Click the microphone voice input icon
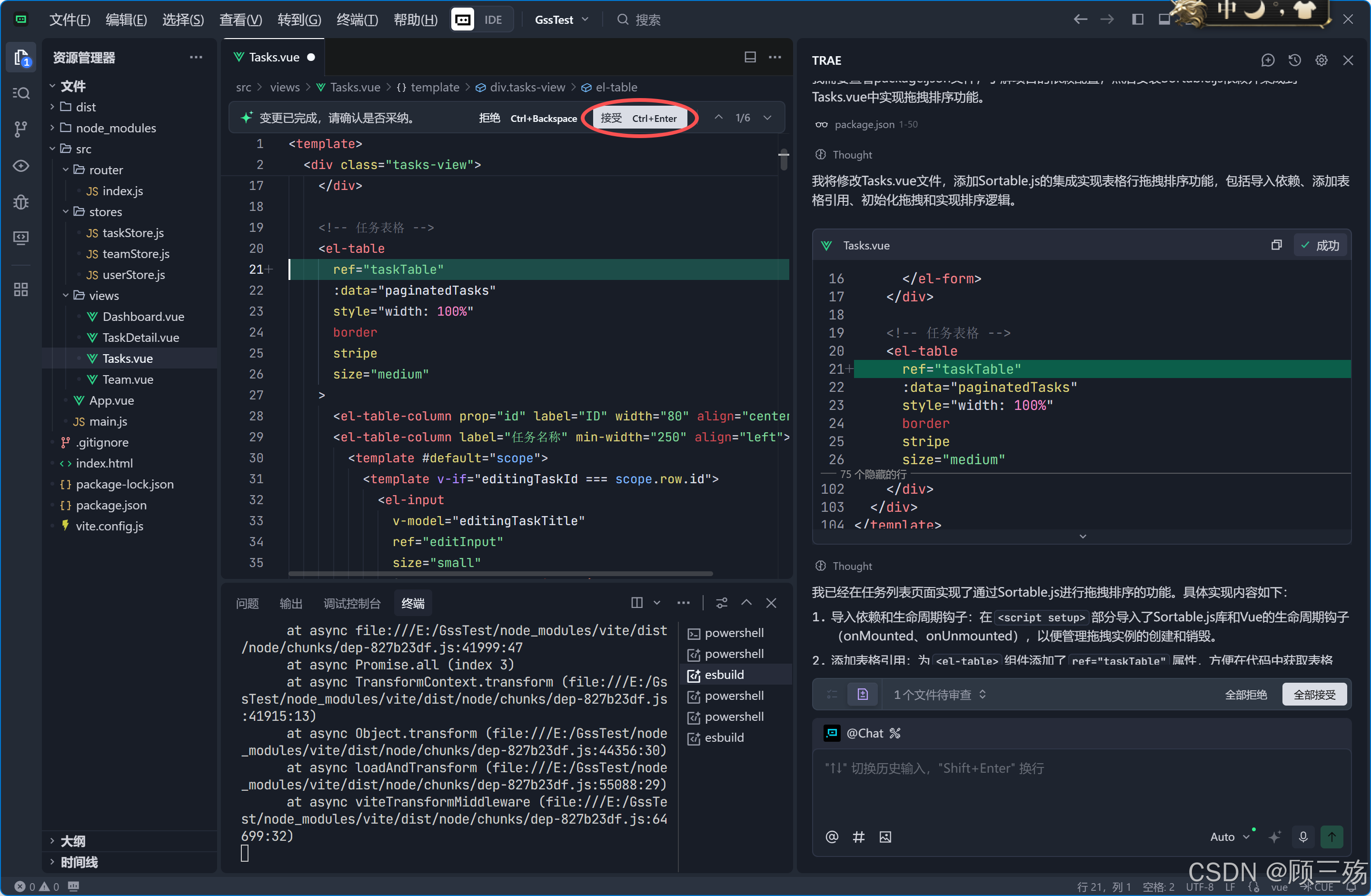1371x896 pixels. click(1303, 836)
